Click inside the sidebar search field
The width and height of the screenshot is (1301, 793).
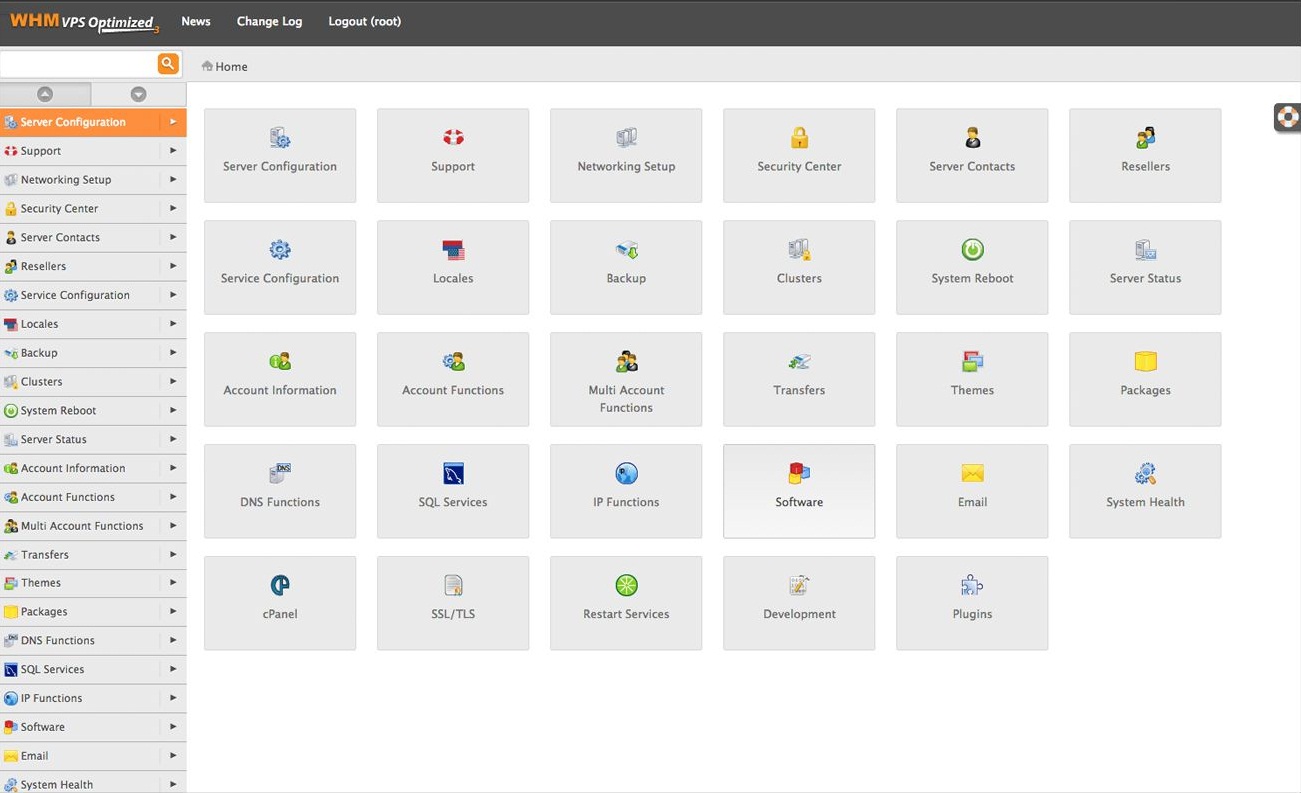pos(78,62)
